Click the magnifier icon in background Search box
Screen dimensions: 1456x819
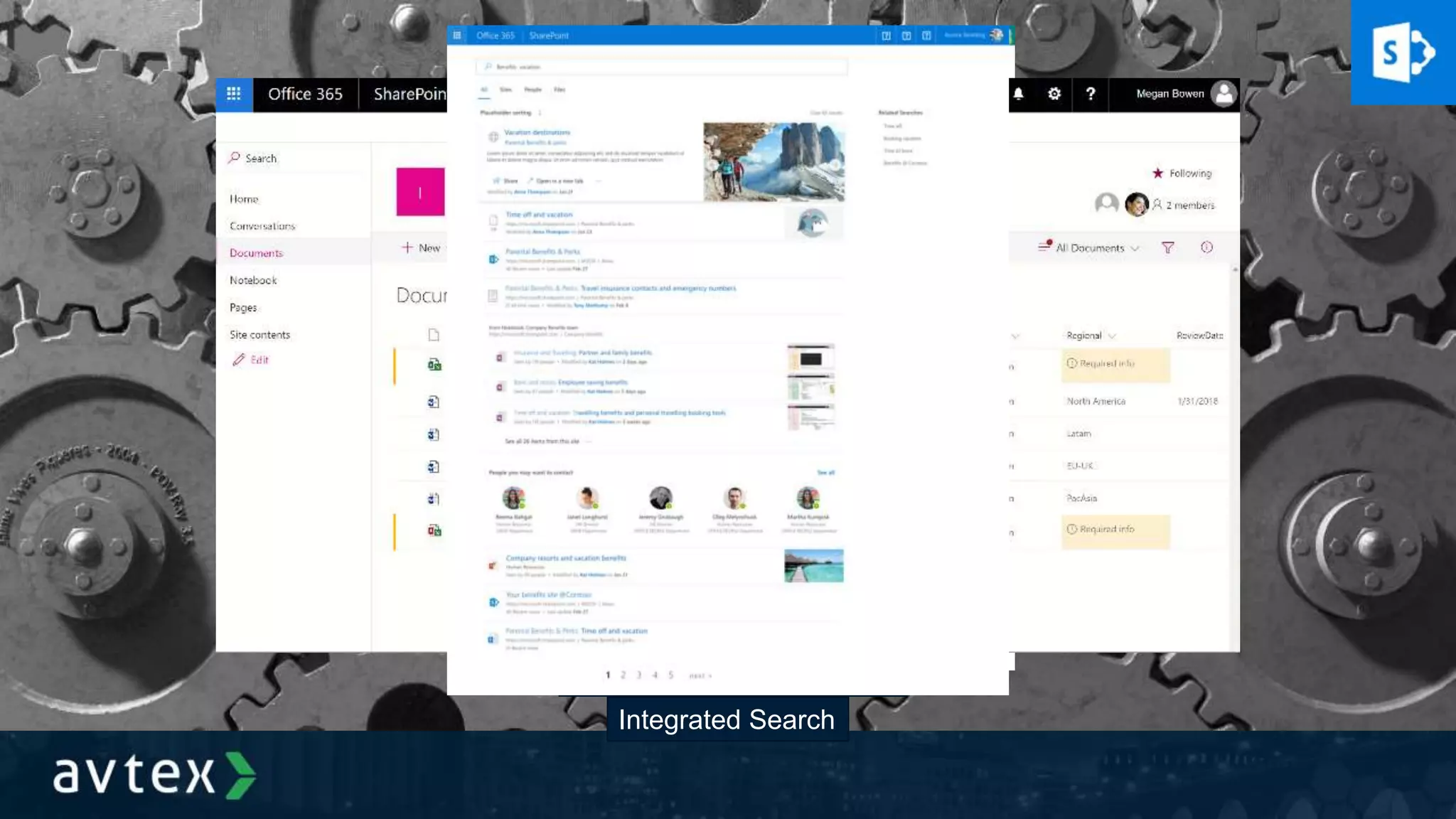234,158
